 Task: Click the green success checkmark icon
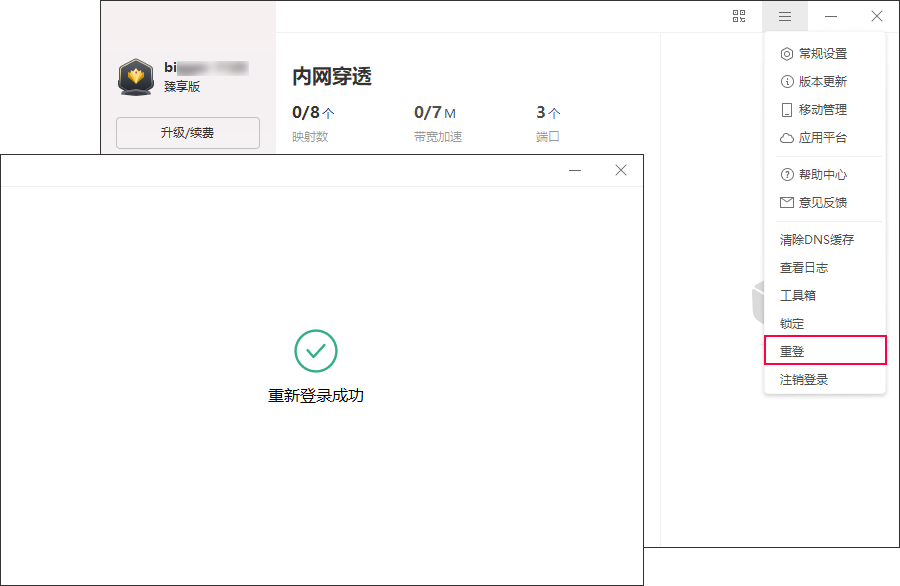(316, 351)
